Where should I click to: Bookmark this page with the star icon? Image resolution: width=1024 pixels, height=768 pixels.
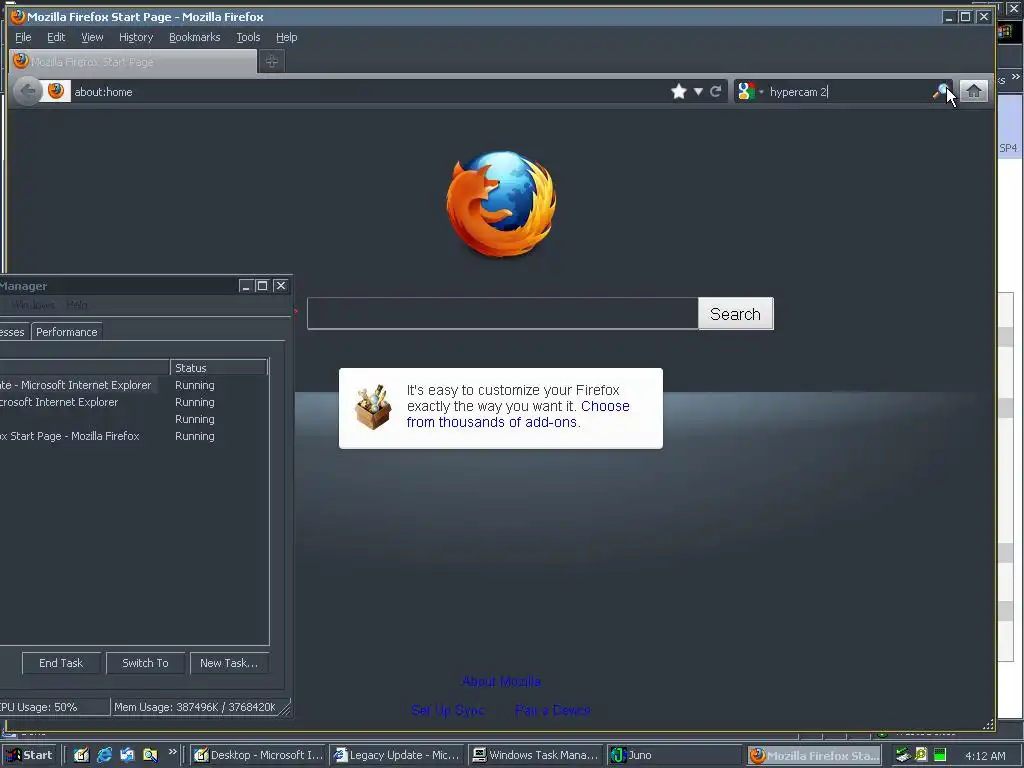[x=679, y=91]
